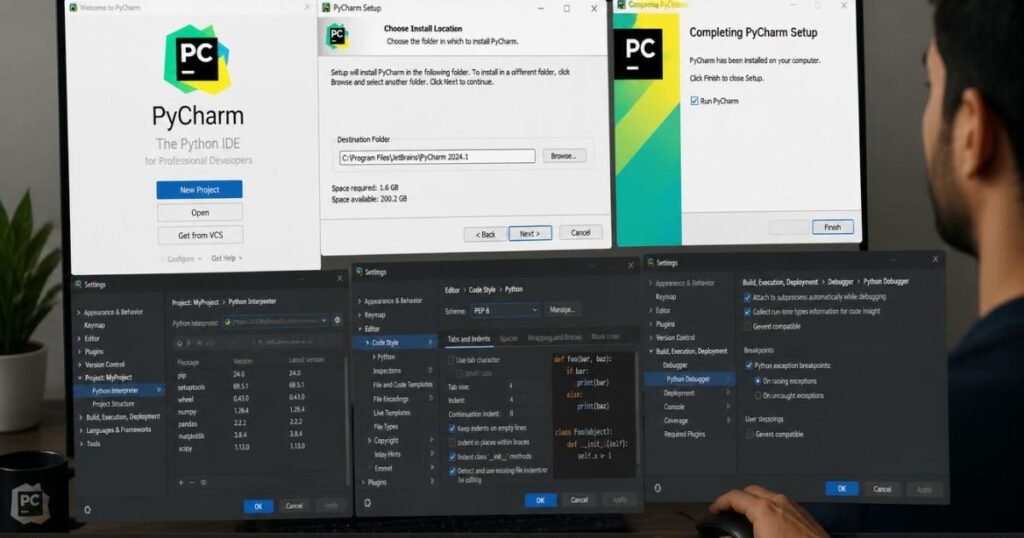Click the gear icon beside the Python Interpreter dropdown
Screen dimensions: 1024x538
click(x=338, y=320)
